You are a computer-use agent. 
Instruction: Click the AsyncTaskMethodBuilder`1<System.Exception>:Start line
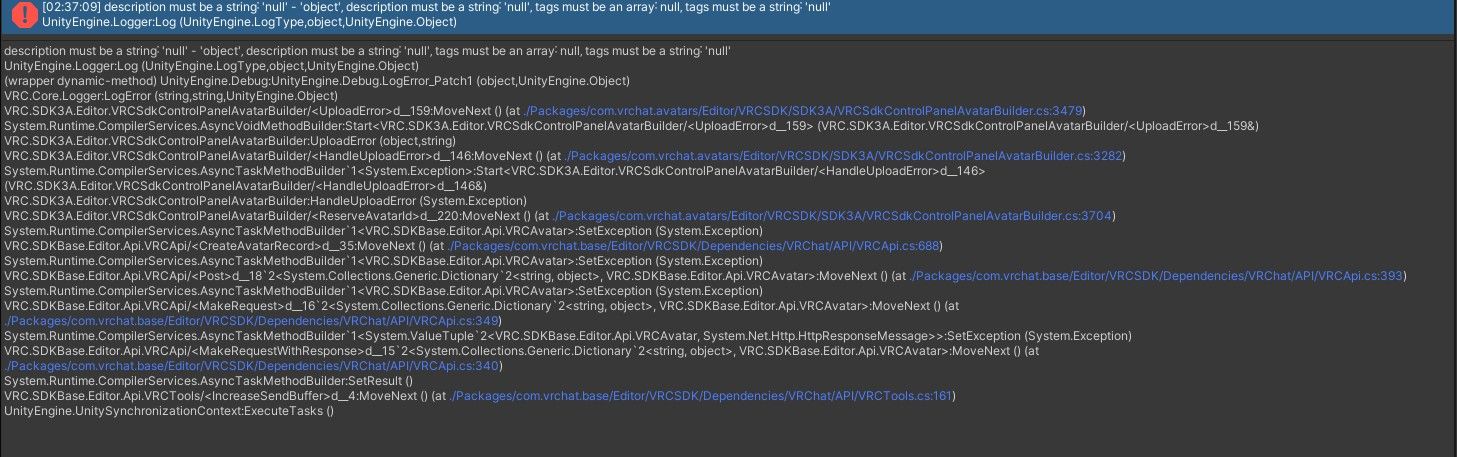tap(495, 170)
